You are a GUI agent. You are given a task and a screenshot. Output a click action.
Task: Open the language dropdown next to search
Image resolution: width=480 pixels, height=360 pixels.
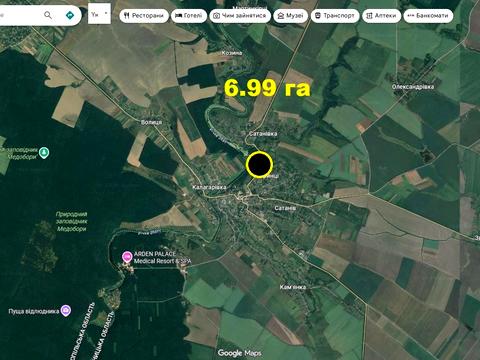(99, 14)
